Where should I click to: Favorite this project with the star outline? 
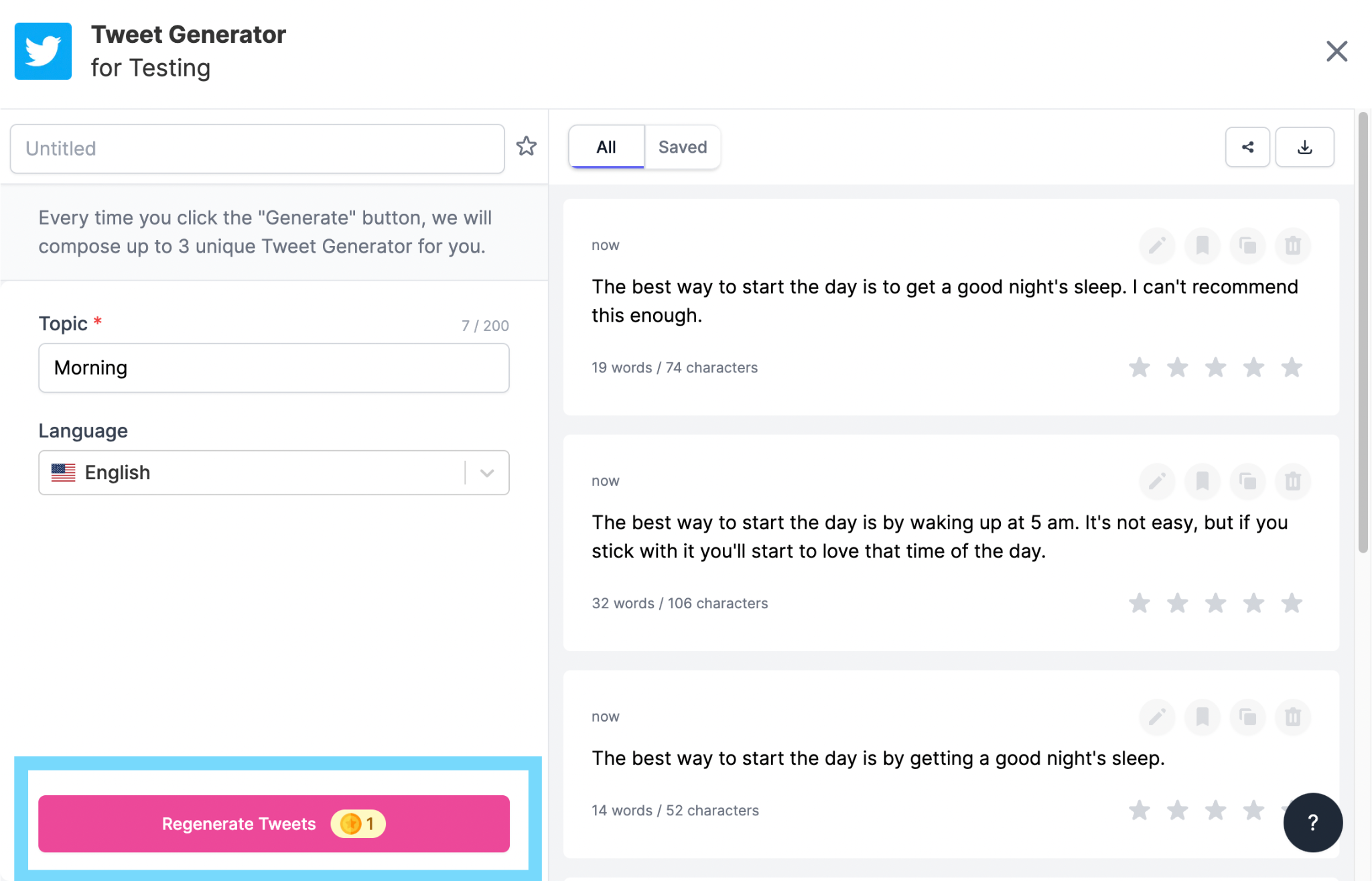point(527,147)
